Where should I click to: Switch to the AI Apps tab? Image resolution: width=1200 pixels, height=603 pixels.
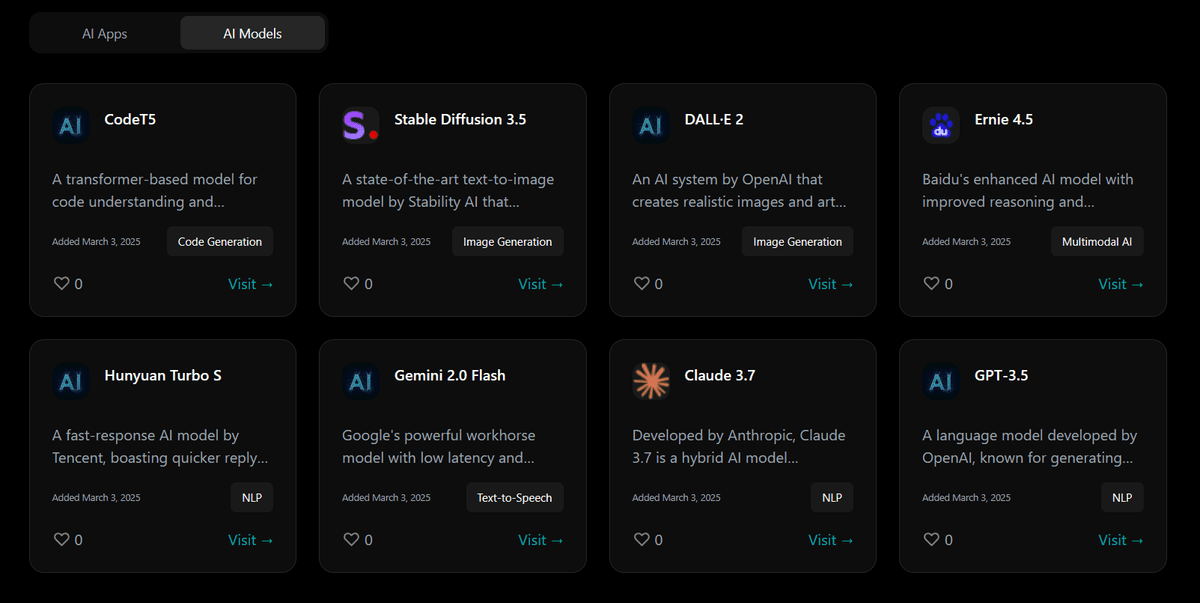coord(105,33)
